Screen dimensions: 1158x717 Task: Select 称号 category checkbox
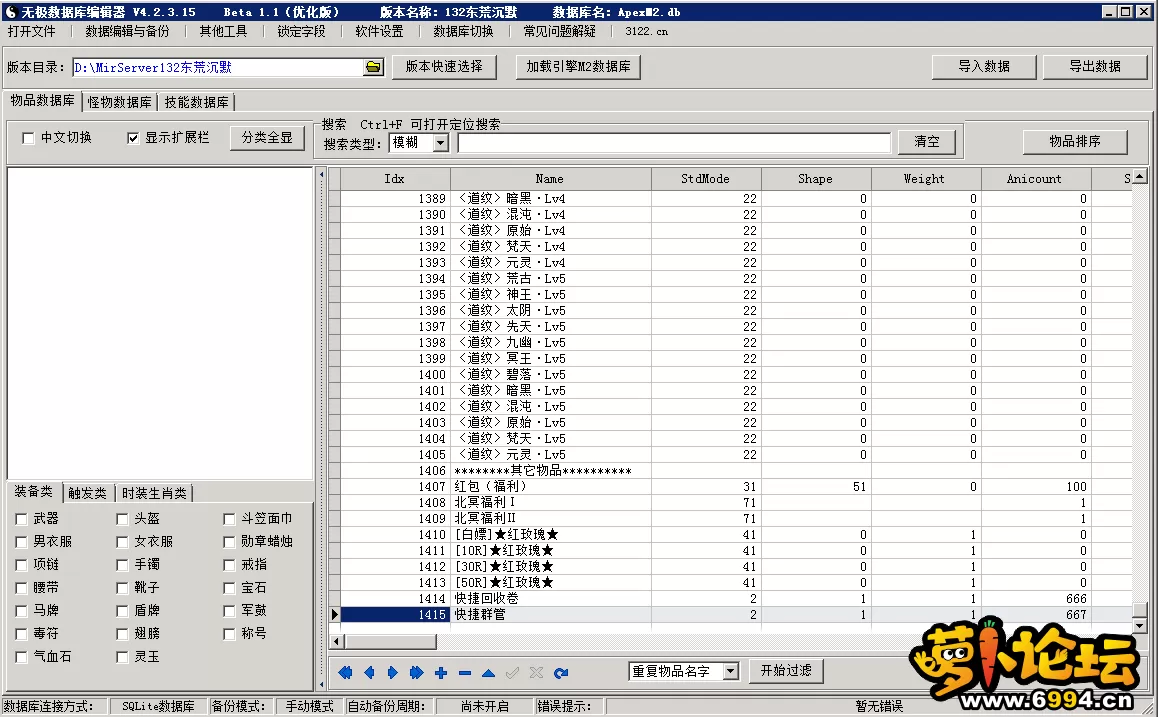click(x=229, y=634)
